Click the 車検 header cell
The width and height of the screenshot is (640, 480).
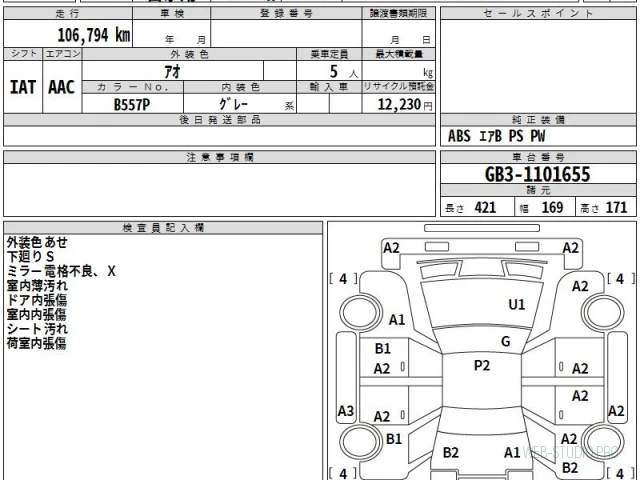pyautogui.click(x=172, y=13)
